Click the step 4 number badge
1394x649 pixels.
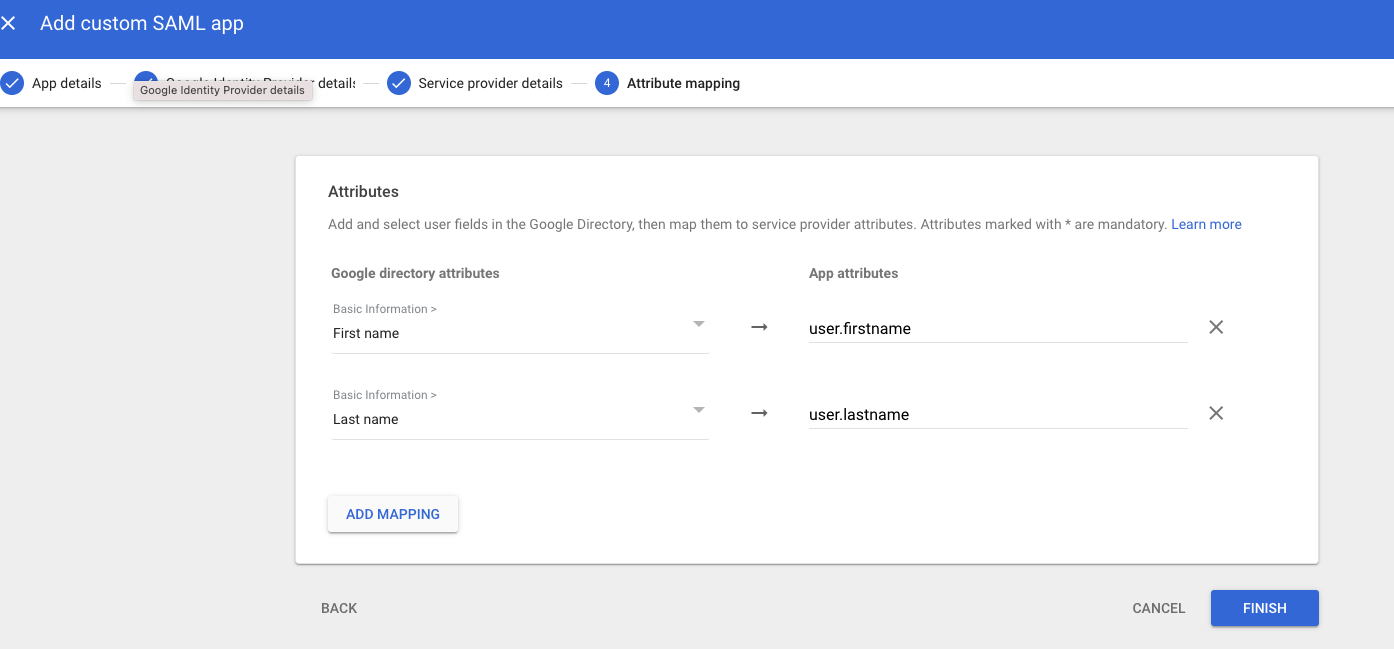pyautogui.click(x=607, y=83)
